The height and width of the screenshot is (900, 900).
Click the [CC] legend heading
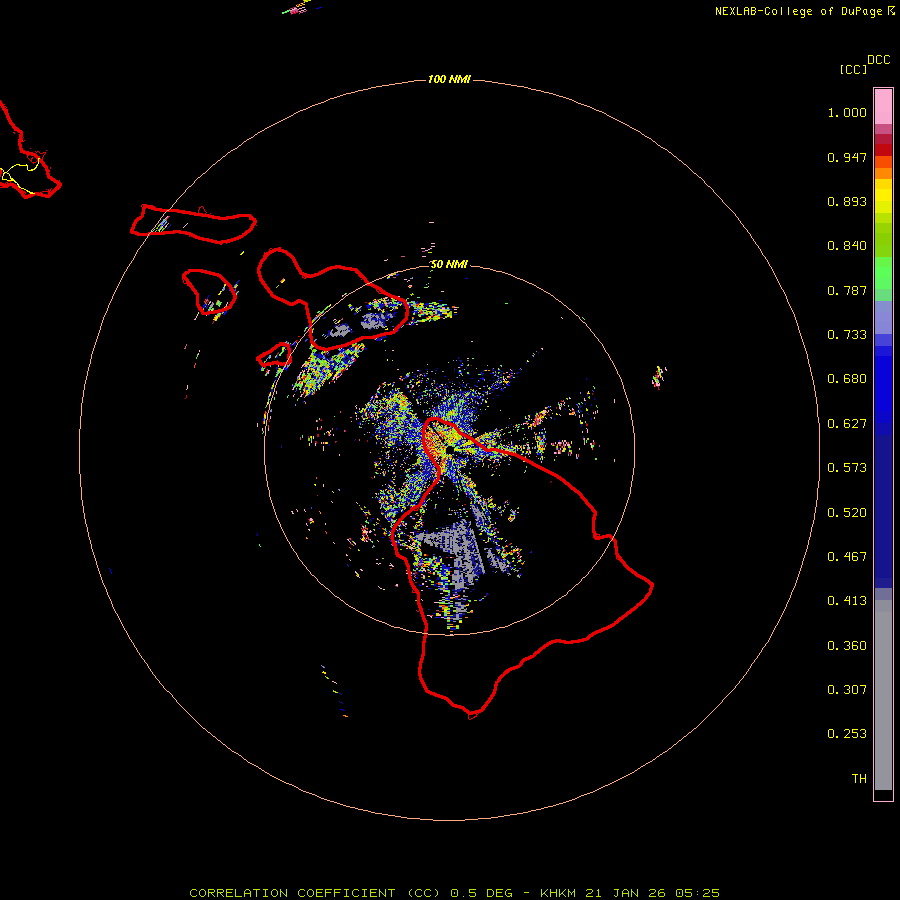[x=853, y=69]
